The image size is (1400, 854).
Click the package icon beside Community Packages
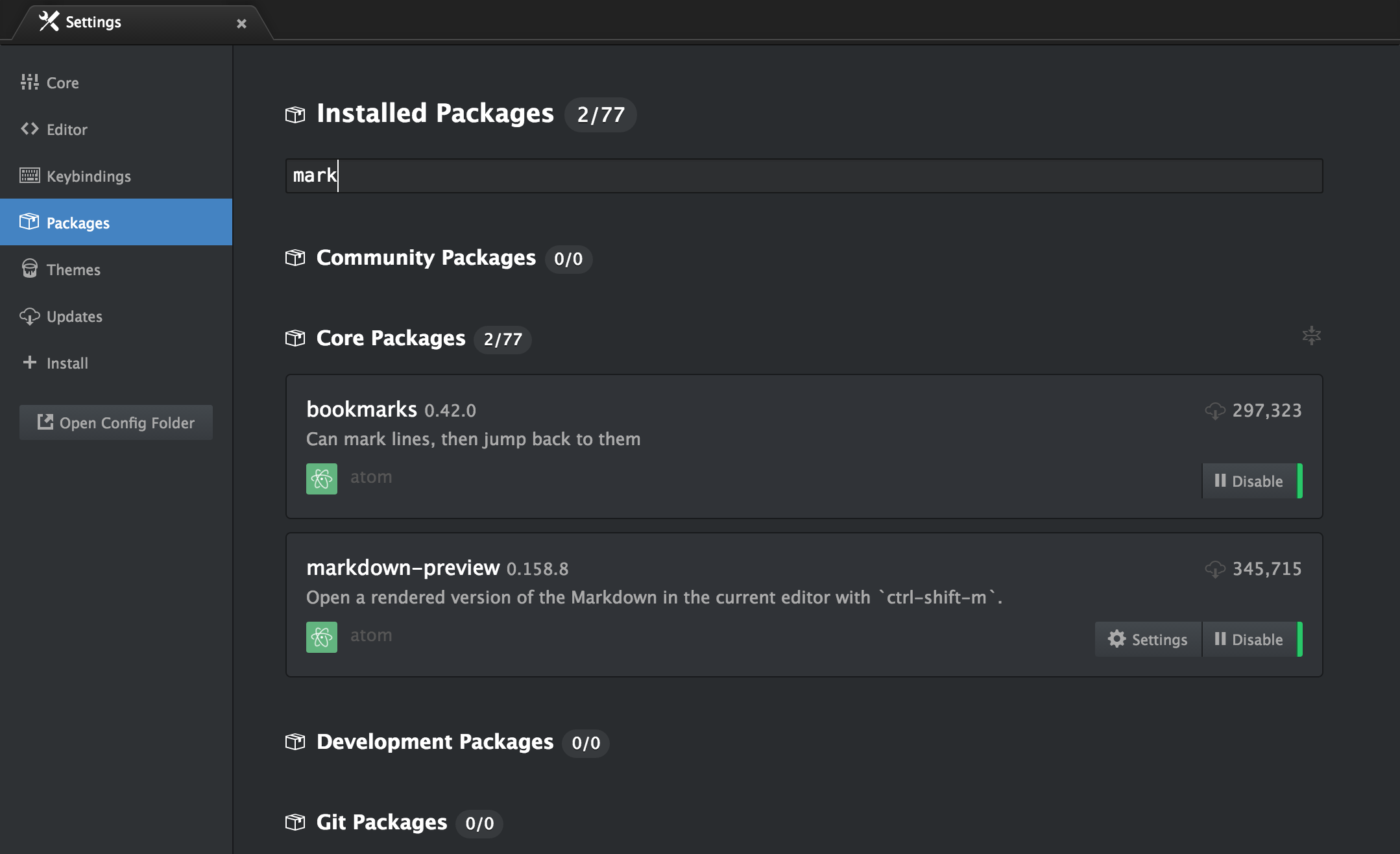coord(295,258)
